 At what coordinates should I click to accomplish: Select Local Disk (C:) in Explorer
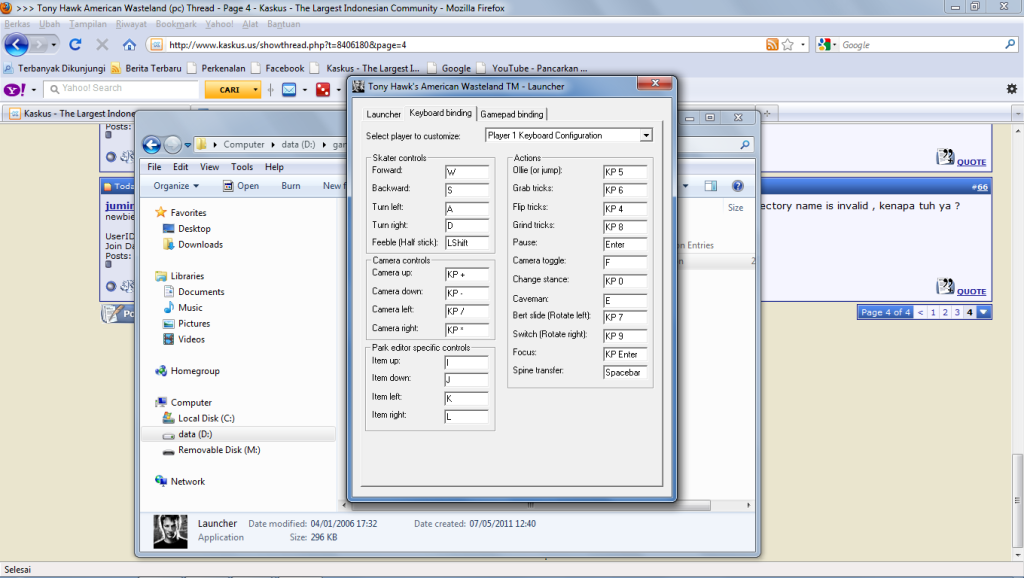[x=206, y=418]
